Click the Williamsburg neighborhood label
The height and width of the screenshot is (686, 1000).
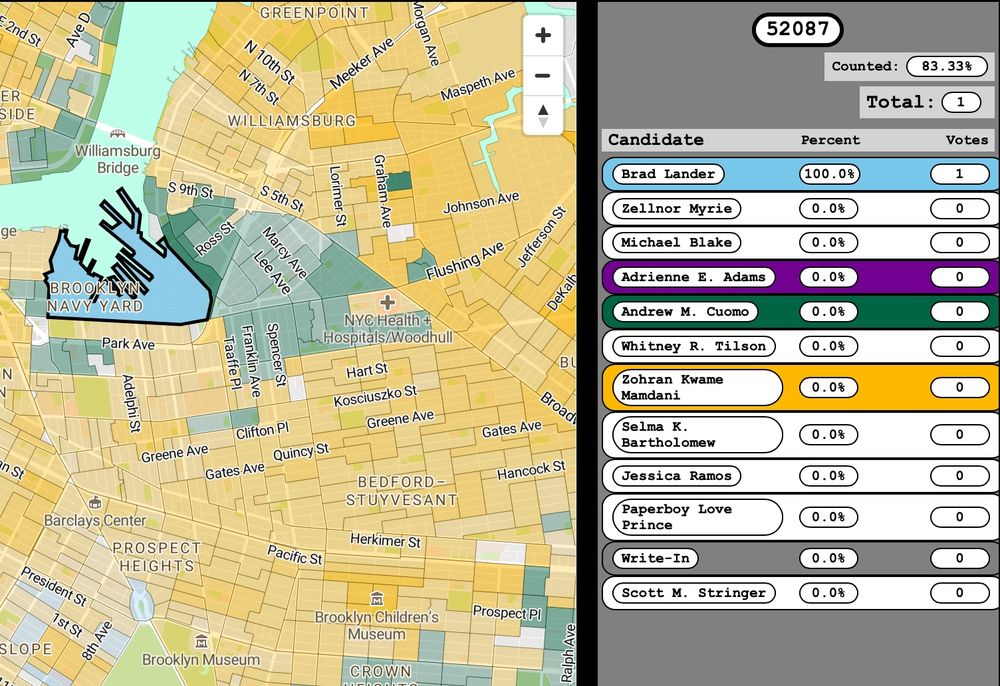click(292, 120)
